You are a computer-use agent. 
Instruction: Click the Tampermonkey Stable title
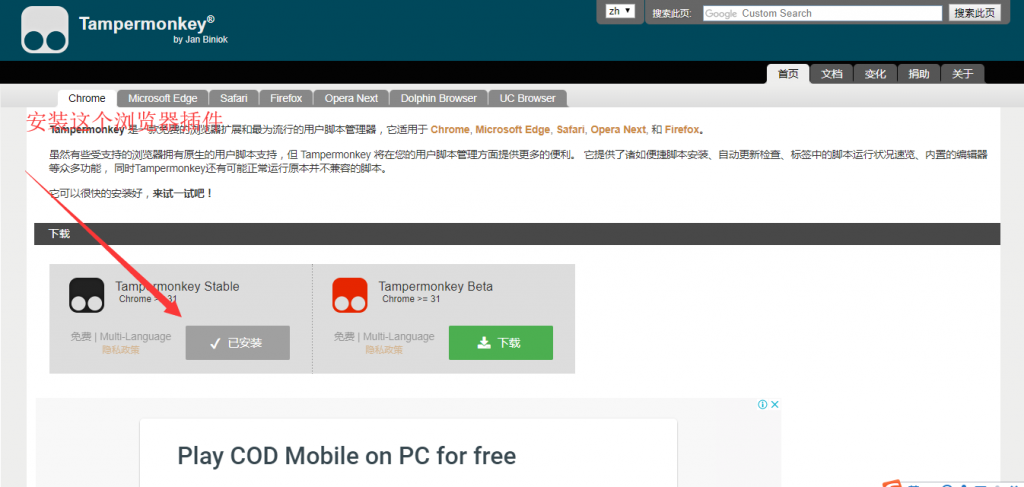pos(177,286)
